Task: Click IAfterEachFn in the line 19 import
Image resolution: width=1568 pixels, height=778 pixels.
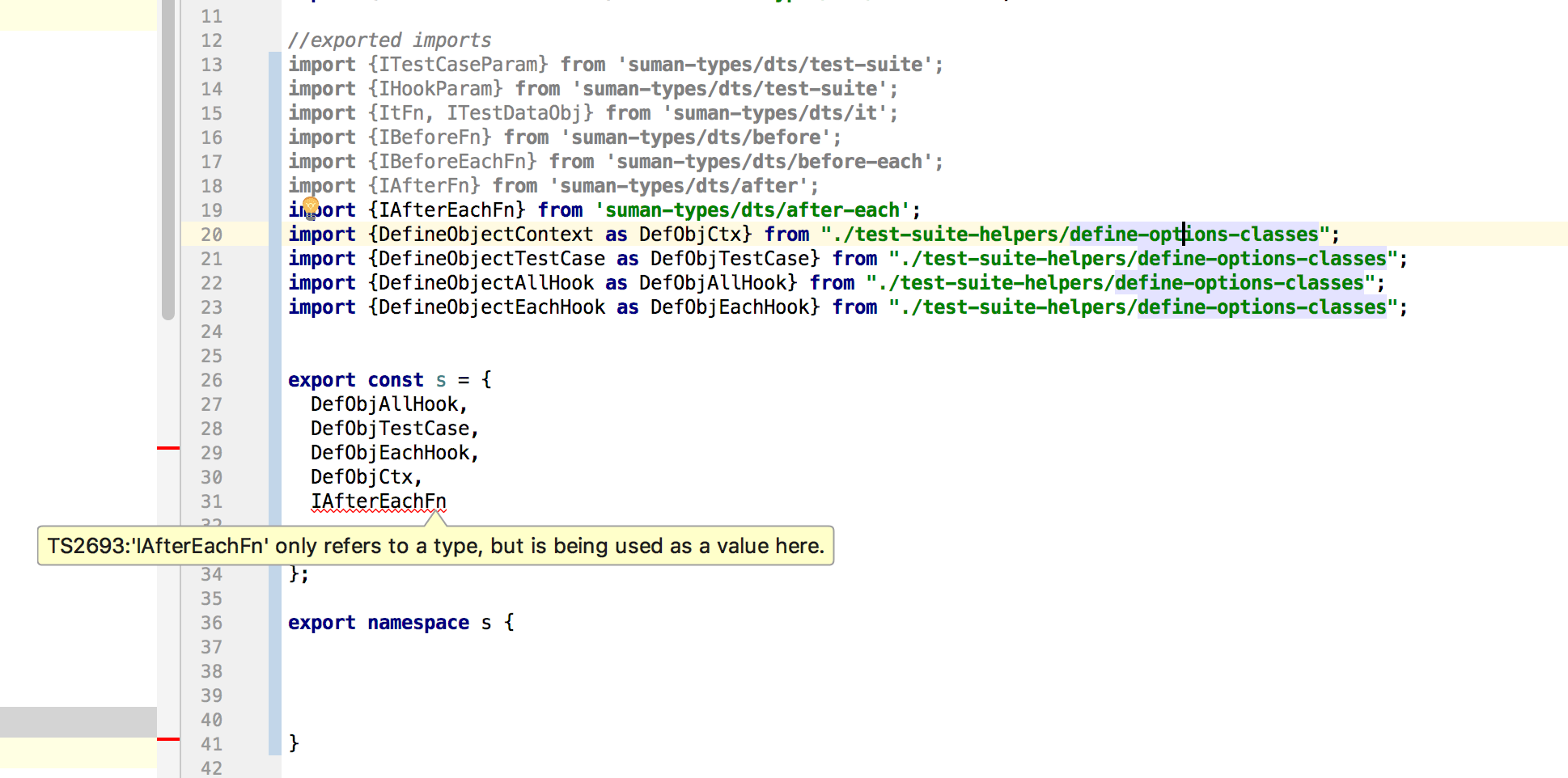Action: click(x=447, y=210)
